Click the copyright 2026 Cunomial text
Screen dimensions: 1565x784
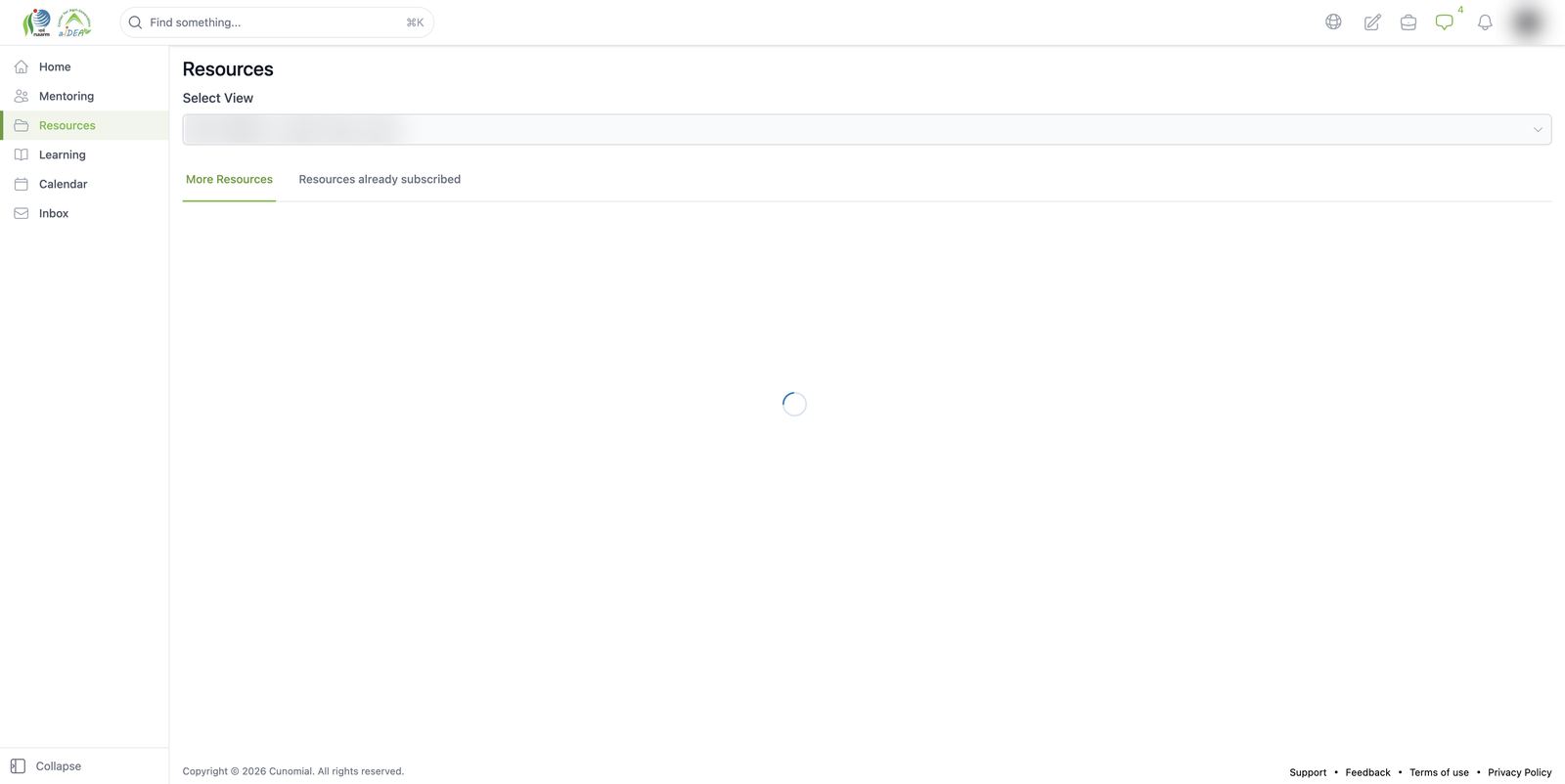coord(293,771)
